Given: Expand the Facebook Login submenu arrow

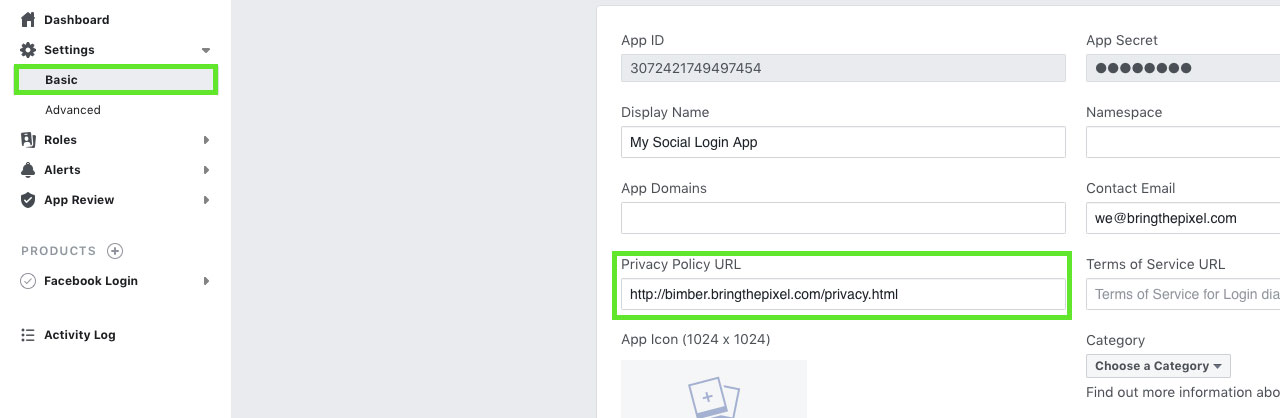Looking at the screenshot, I should (x=206, y=281).
